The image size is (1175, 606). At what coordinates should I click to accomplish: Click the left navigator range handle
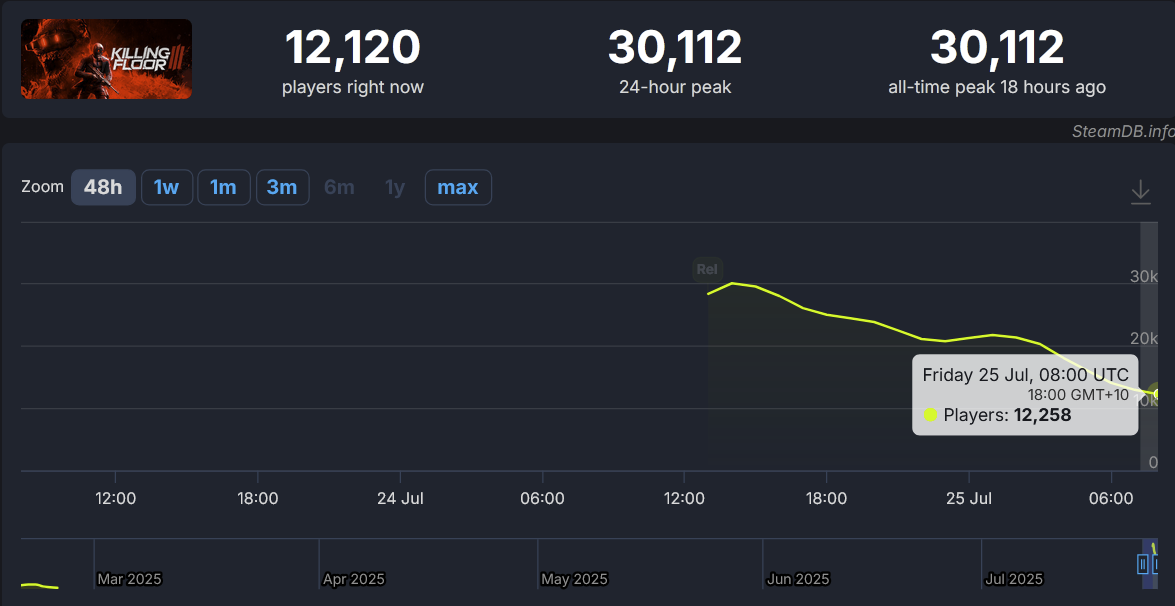pyautogui.click(x=1143, y=563)
